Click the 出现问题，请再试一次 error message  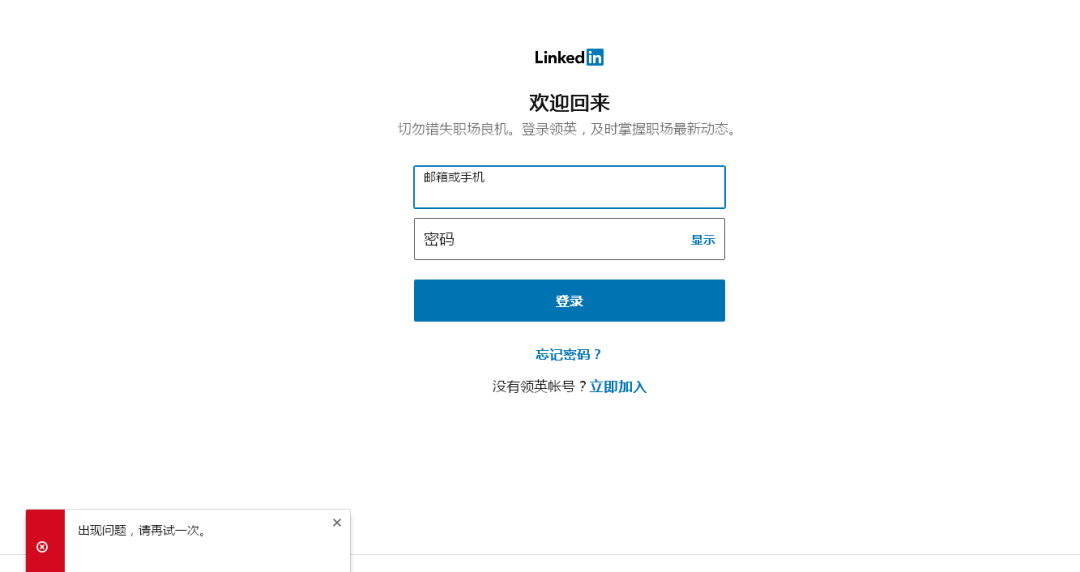143,531
